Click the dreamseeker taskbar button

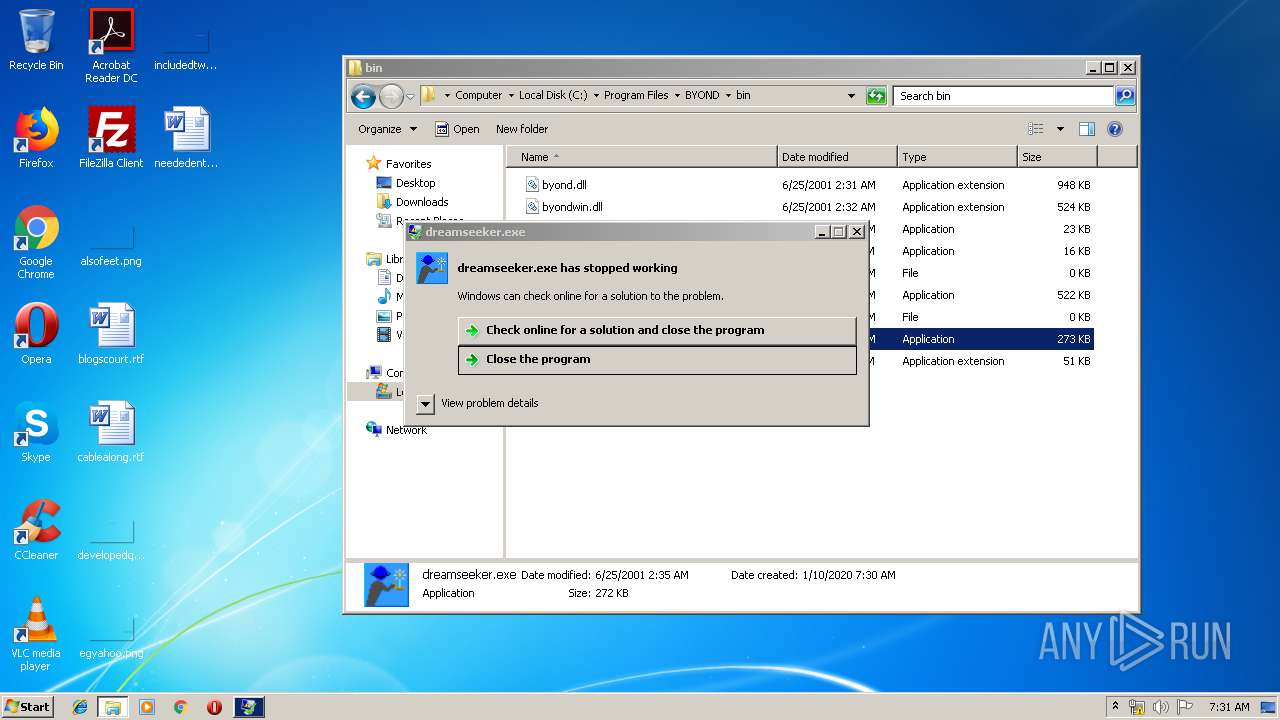click(249, 707)
